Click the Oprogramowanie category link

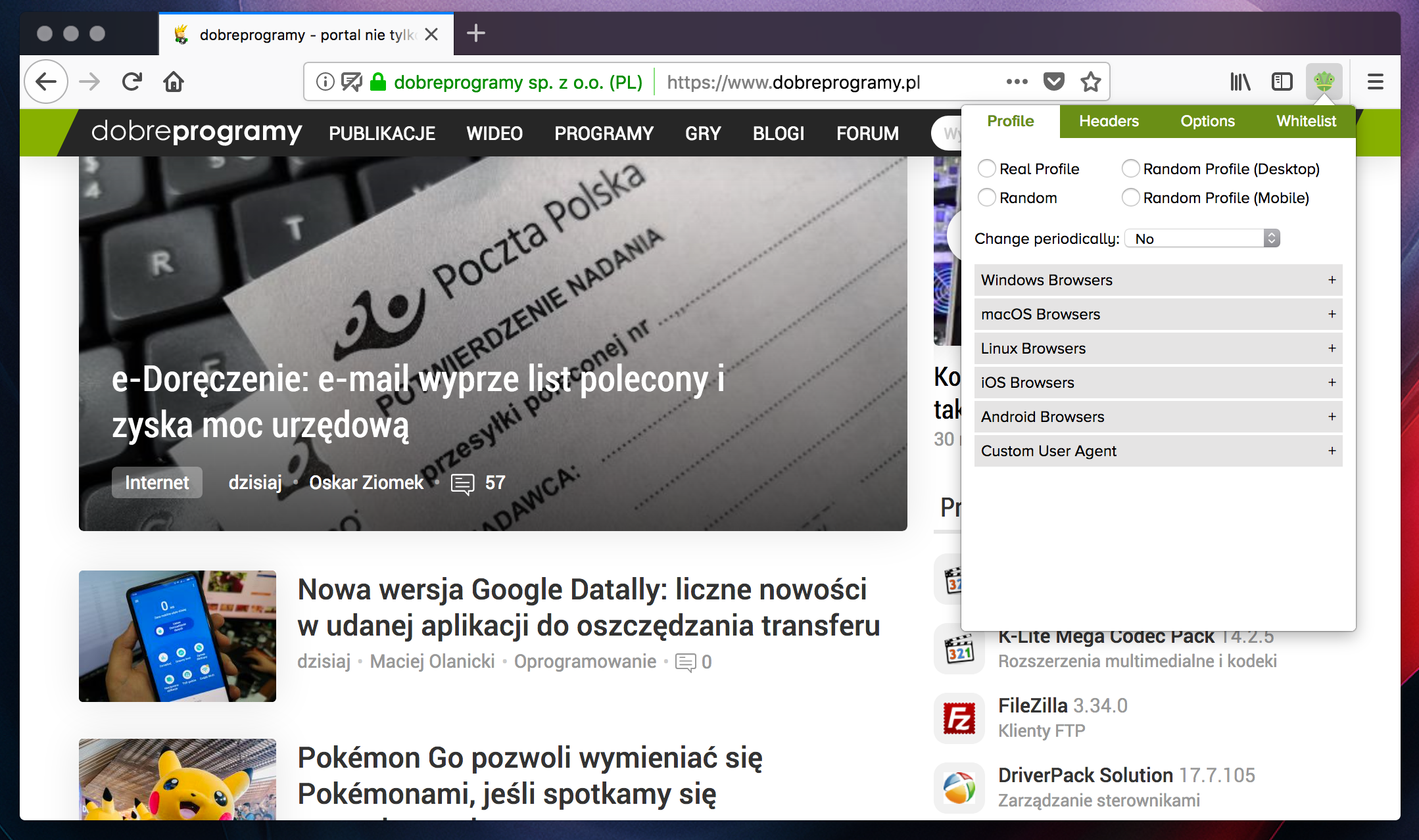pyautogui.click(x=585, y=661)
